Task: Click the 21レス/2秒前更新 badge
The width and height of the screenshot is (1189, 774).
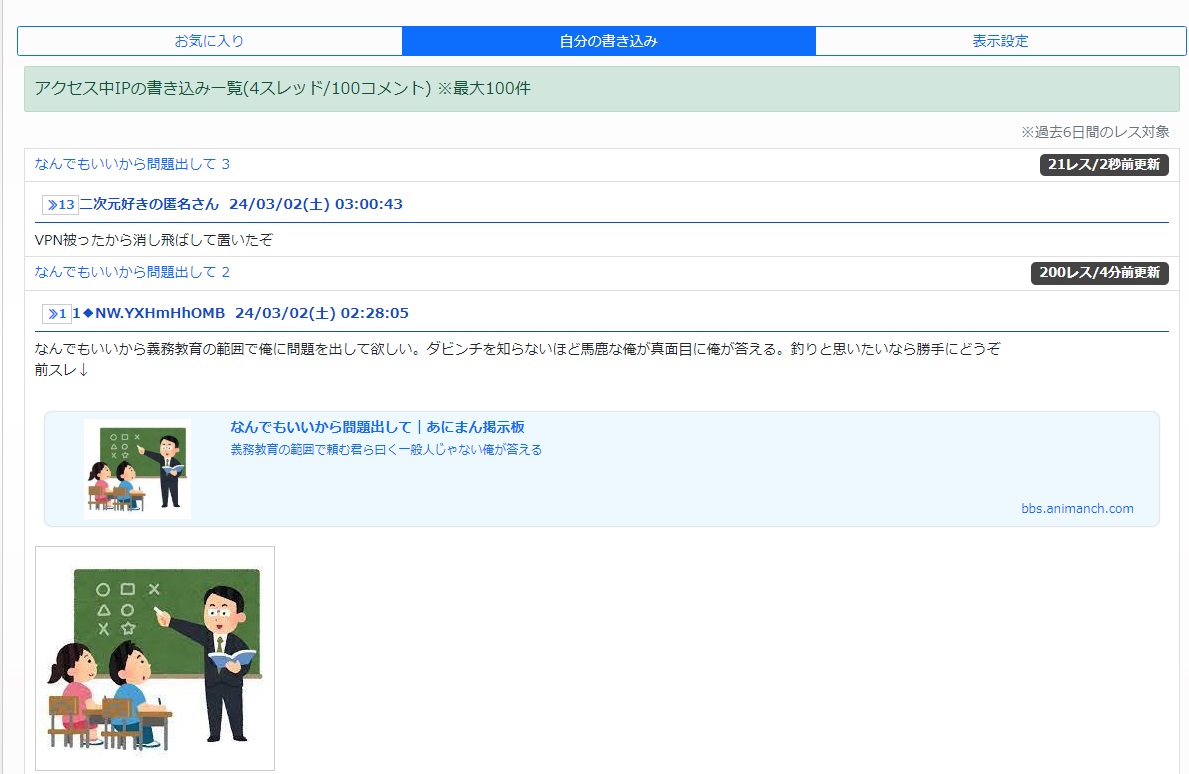Action: 1104,165
